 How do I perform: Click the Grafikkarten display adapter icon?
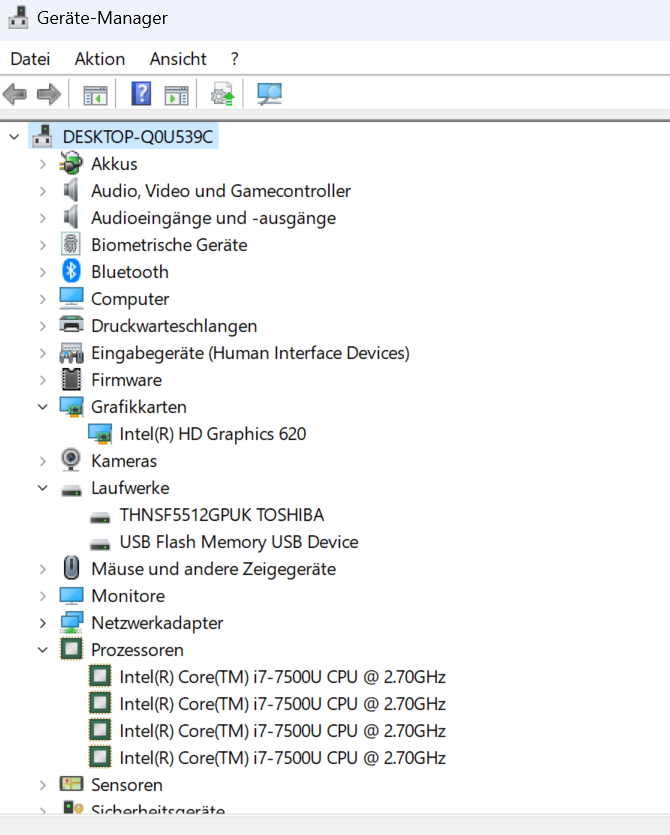71,407
